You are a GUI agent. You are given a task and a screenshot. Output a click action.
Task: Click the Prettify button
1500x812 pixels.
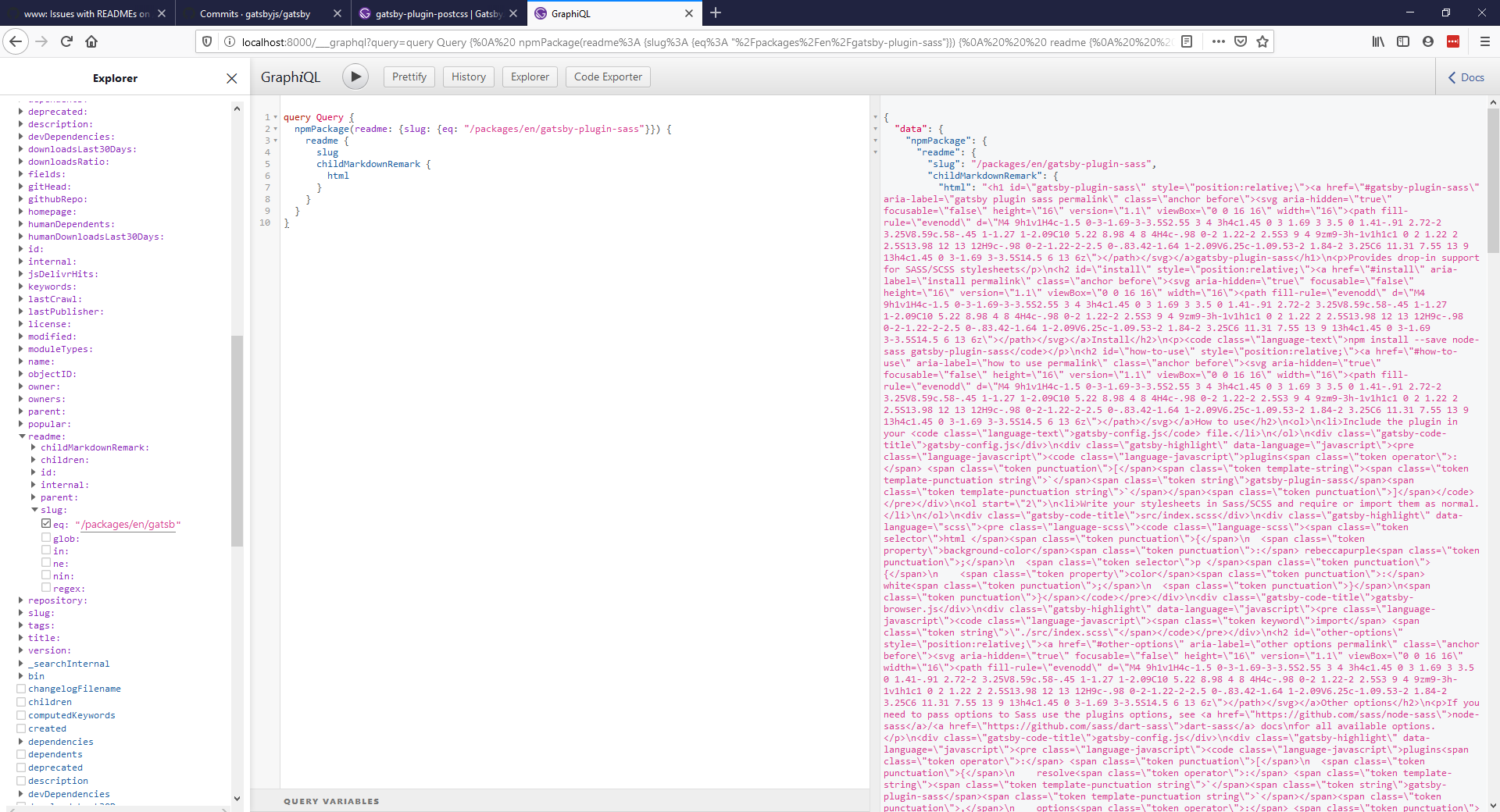[409, 77]
